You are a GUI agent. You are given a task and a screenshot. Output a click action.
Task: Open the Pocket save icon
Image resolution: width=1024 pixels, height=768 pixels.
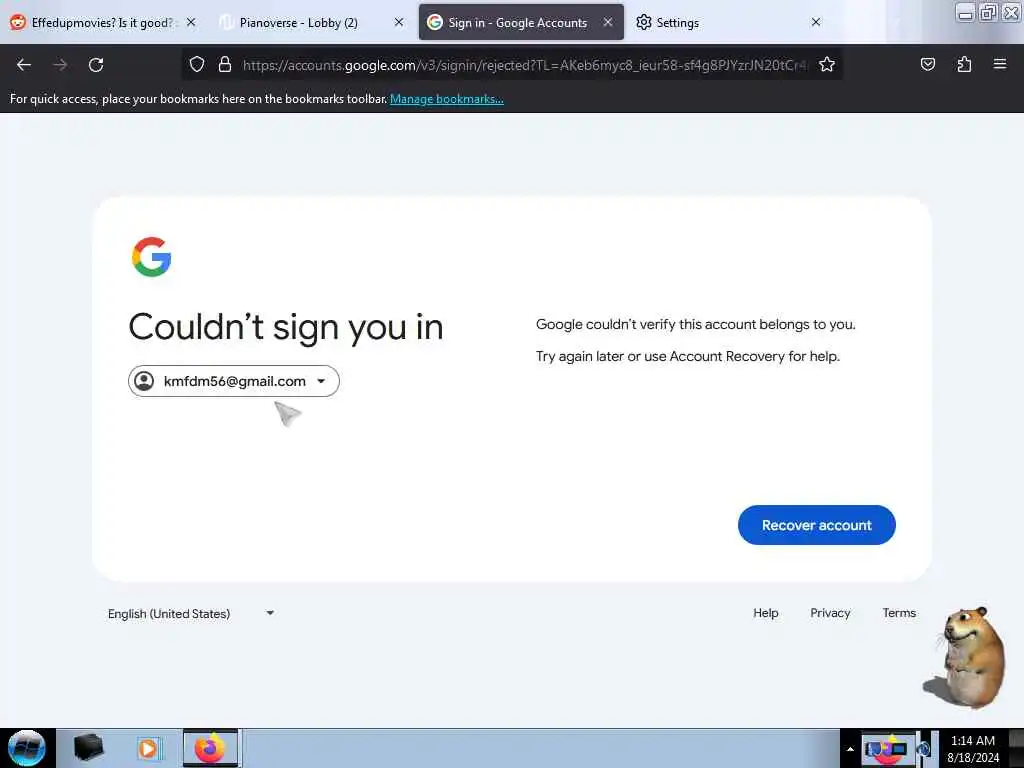(x=927, y=65)
